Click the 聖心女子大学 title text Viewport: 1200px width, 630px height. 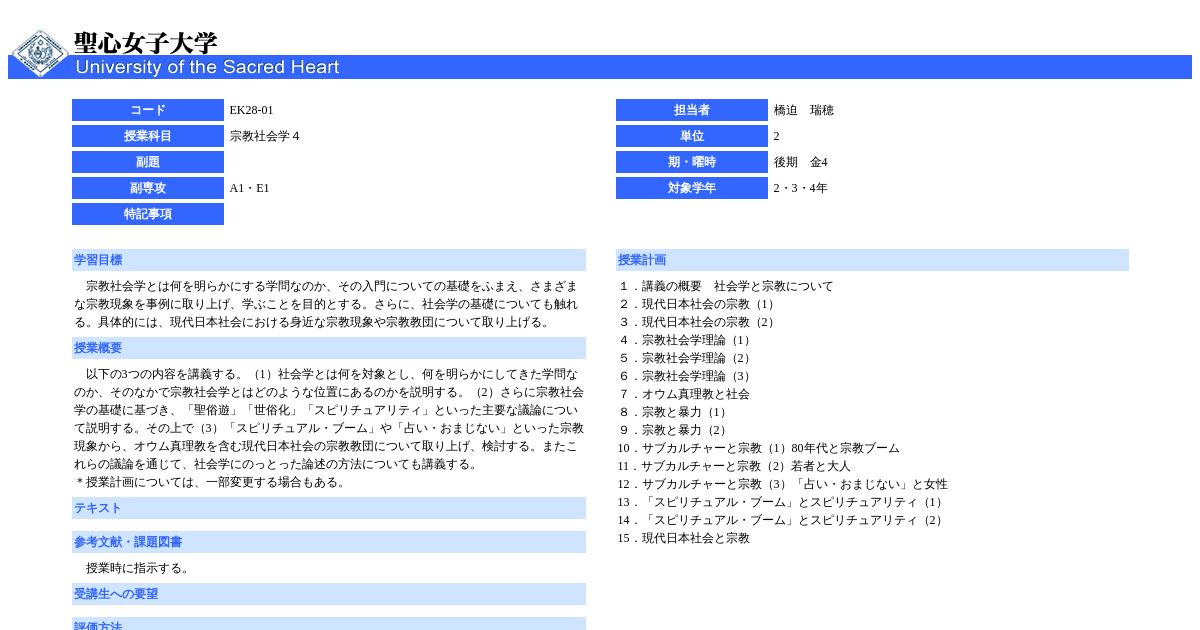[145, 43]
